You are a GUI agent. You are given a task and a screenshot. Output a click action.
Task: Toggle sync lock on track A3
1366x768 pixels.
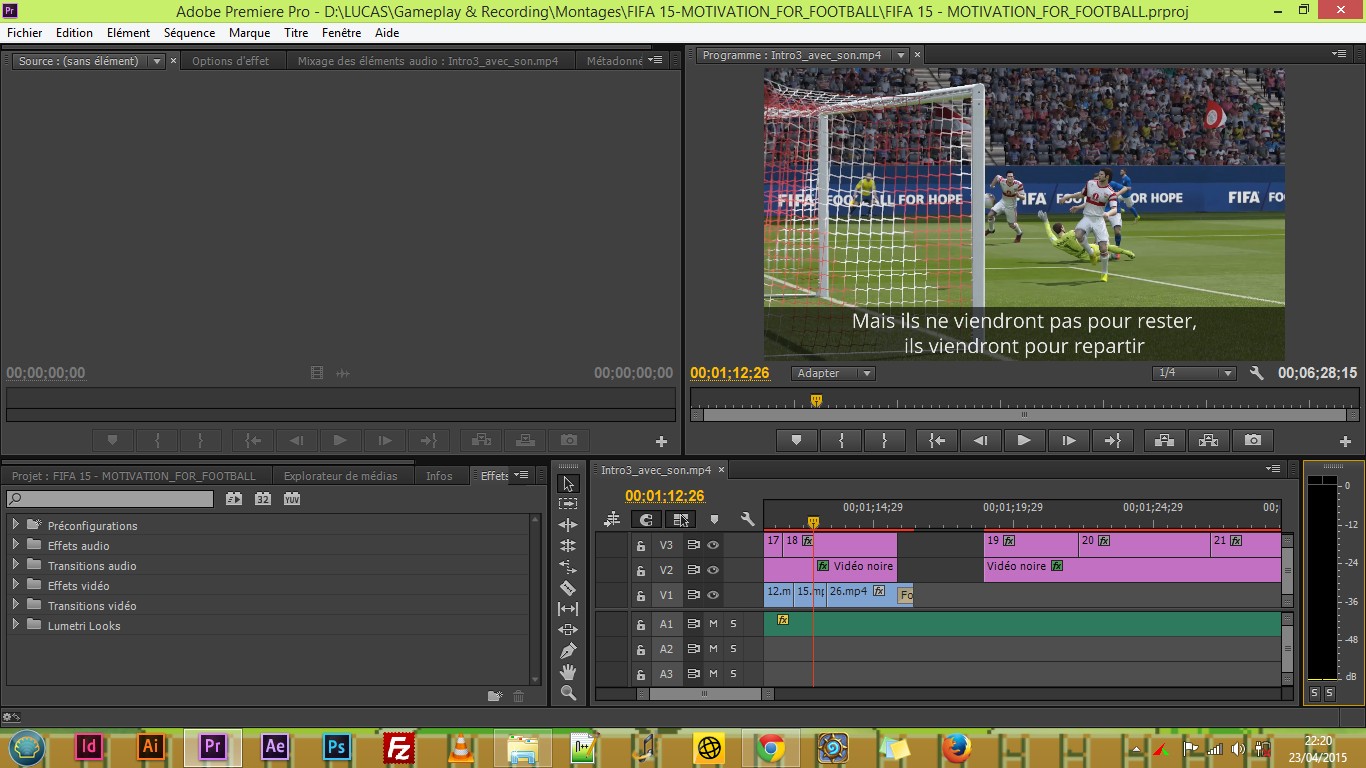693,674
